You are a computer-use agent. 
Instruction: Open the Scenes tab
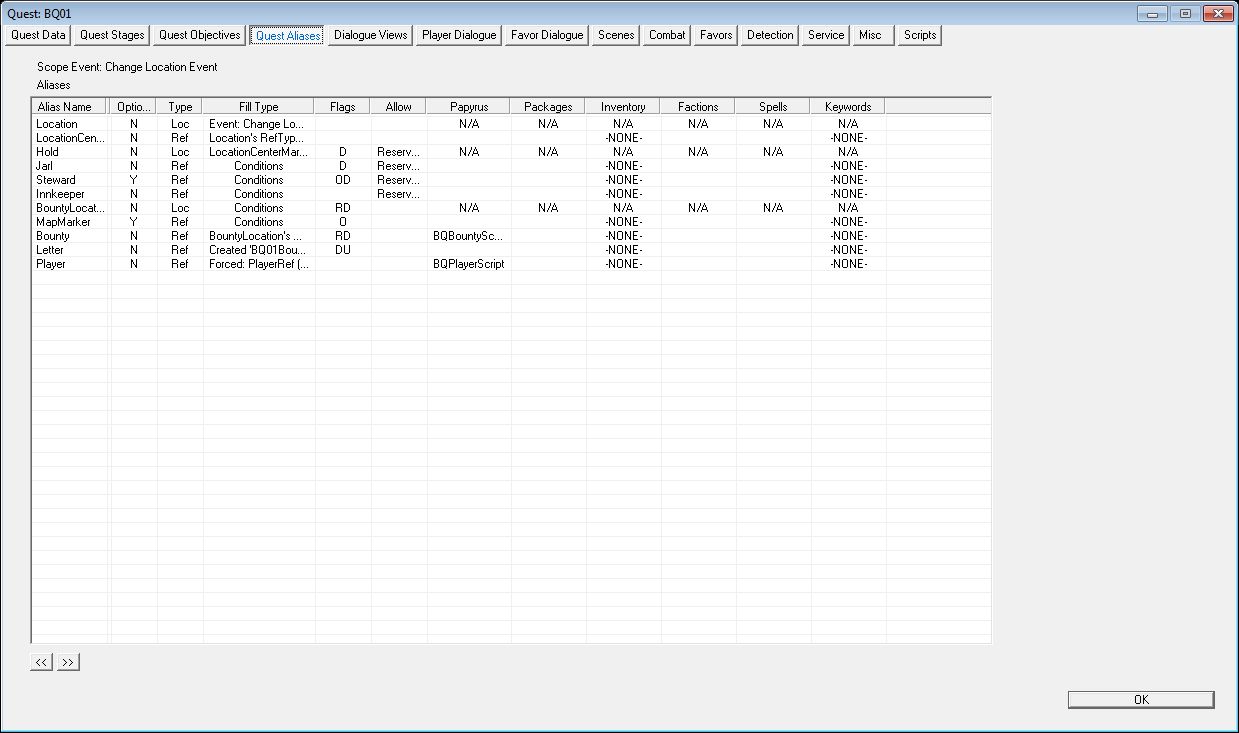616,35
